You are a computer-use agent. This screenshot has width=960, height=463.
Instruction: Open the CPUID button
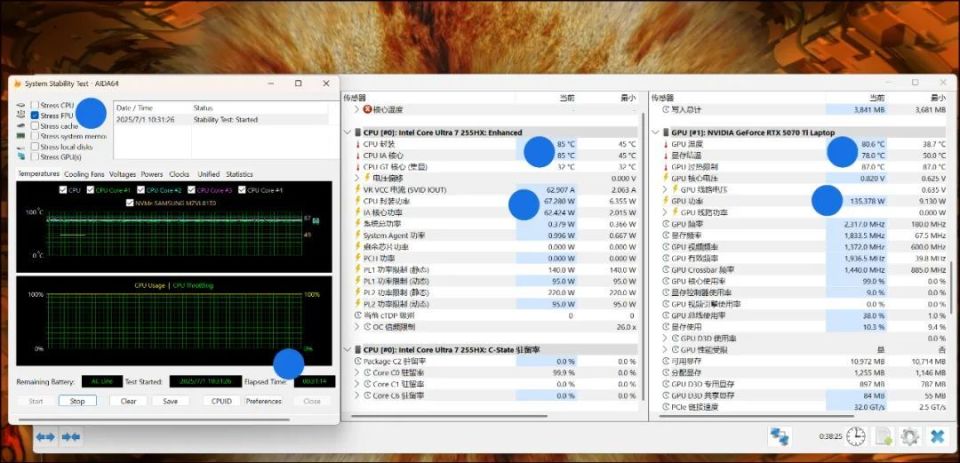(222, 401)
